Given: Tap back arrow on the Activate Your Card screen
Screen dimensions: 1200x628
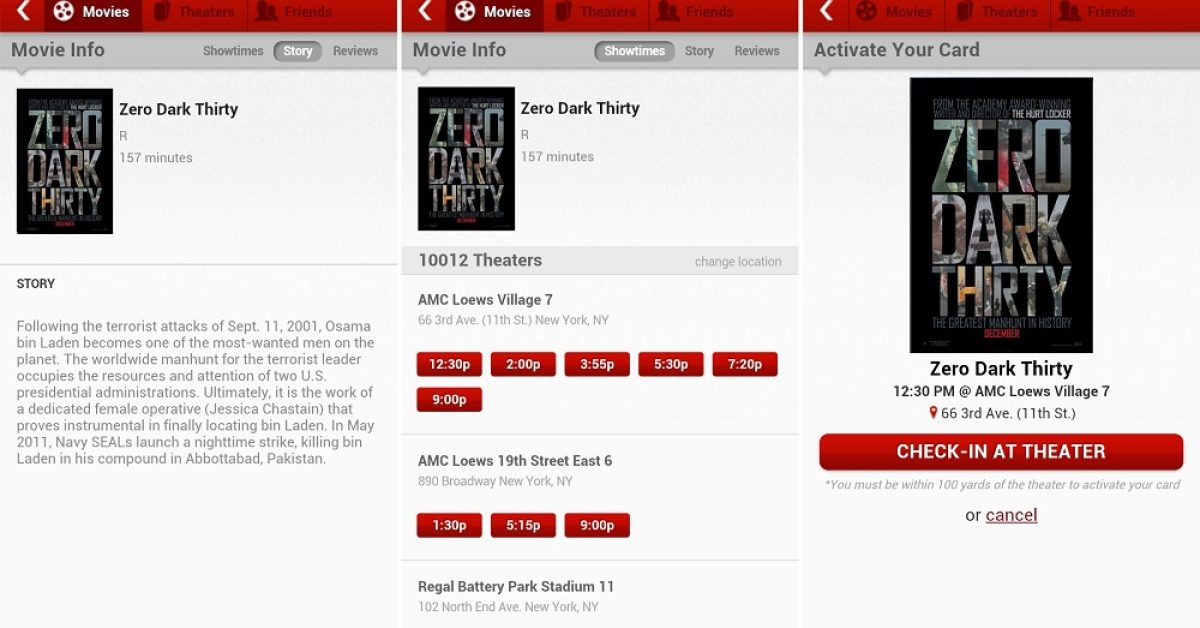Looking at the screenshot, I should 826,11.
